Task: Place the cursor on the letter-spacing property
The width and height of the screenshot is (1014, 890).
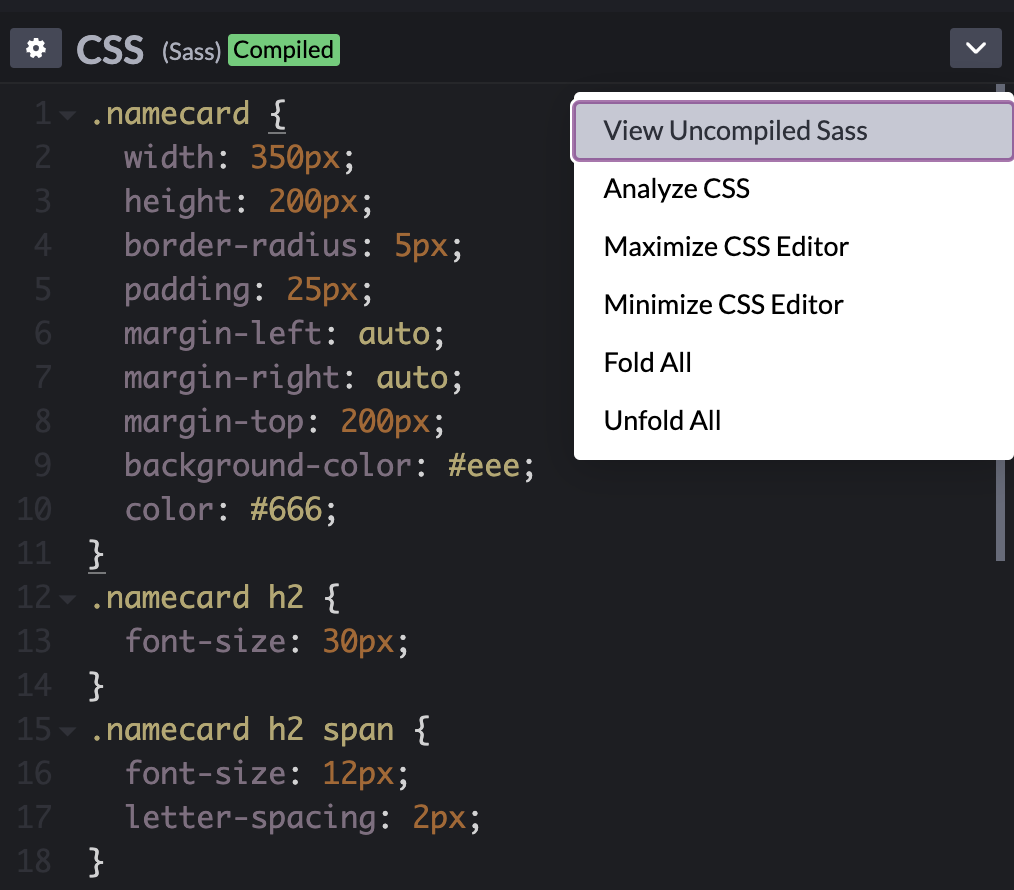Action: [x=250, y=818]
